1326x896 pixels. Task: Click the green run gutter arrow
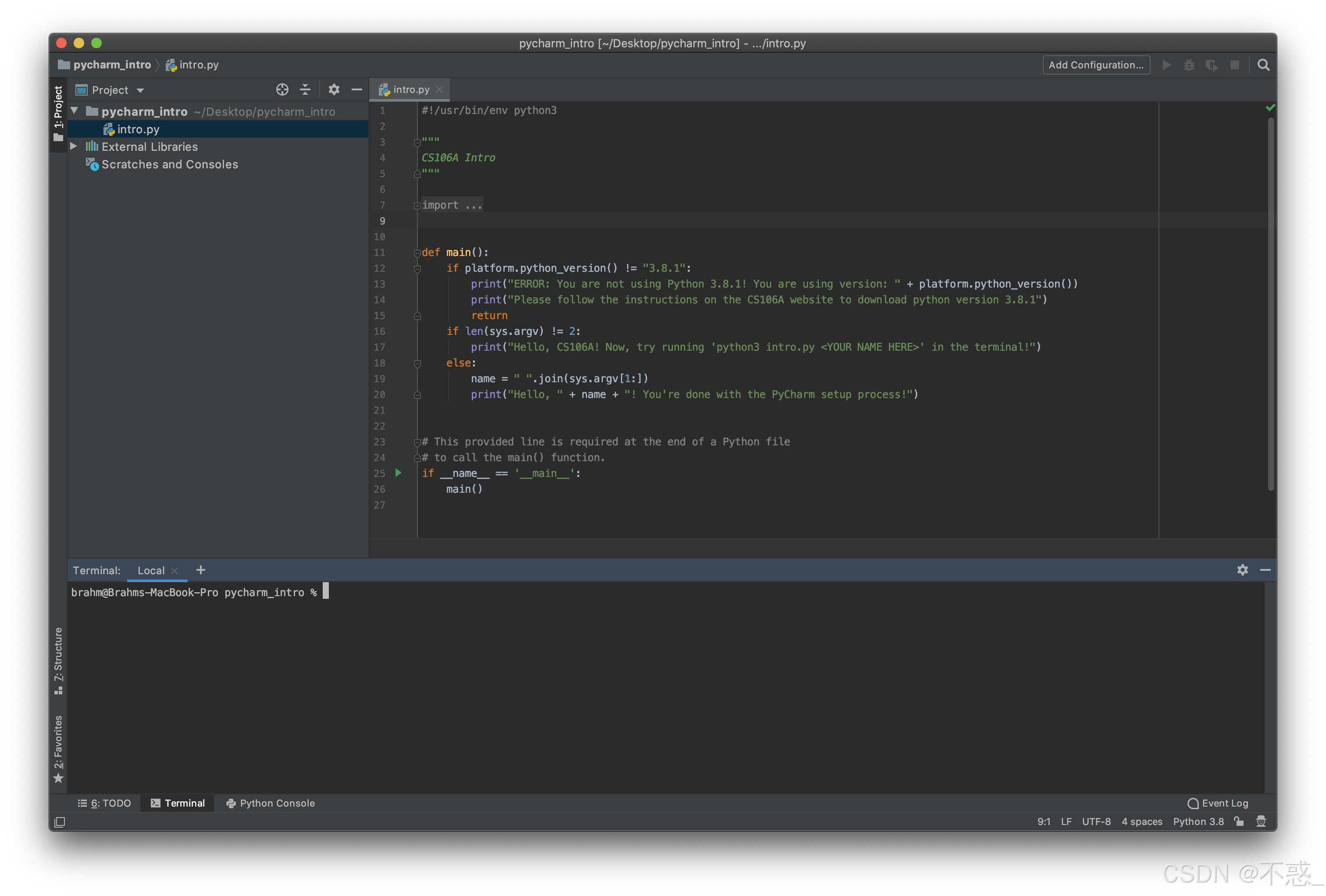pos(398,473)
